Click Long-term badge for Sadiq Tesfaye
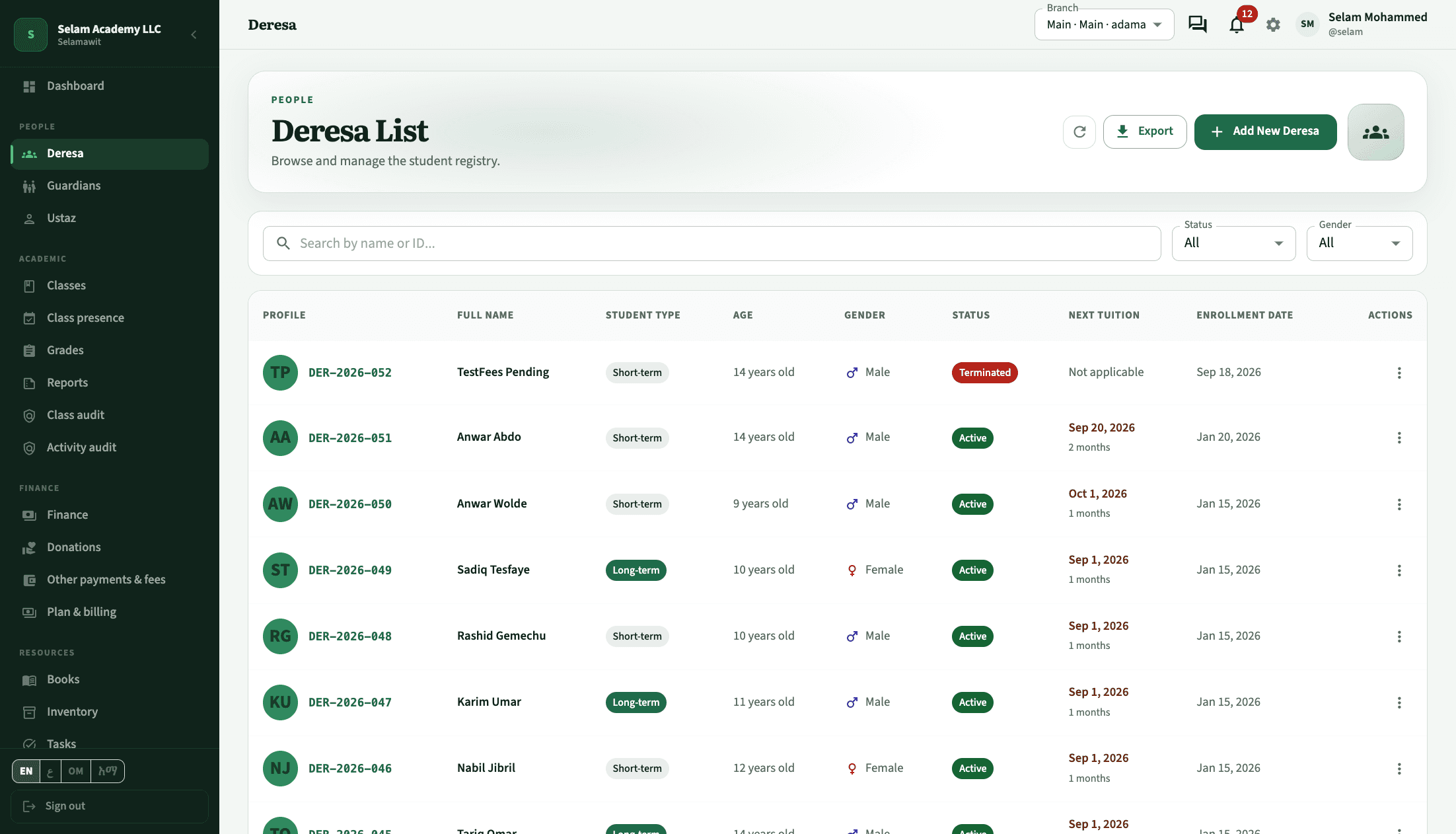Viewport: 1456px width, 834px height. point(636,570)
